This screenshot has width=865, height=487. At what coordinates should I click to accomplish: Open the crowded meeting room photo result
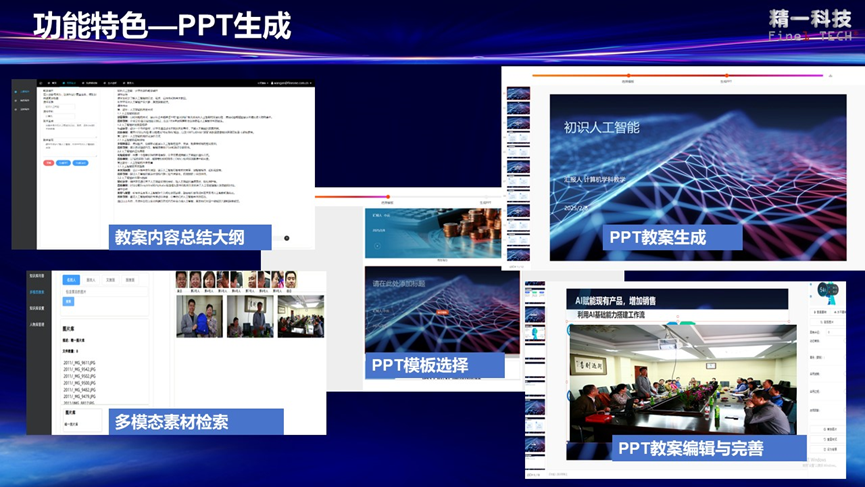tap(301, 316)
